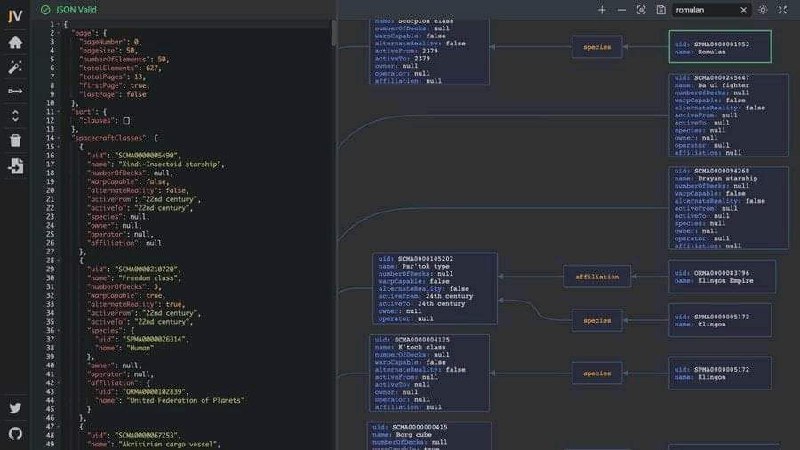
Task: Select the Klingon Empire node
Action: [722, 277]
